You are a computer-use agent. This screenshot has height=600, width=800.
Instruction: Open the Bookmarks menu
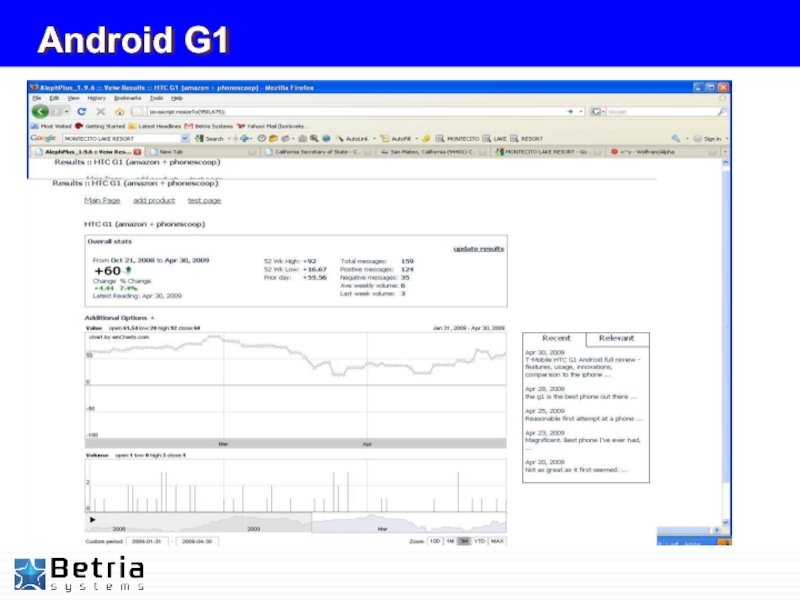coord(128,98)
